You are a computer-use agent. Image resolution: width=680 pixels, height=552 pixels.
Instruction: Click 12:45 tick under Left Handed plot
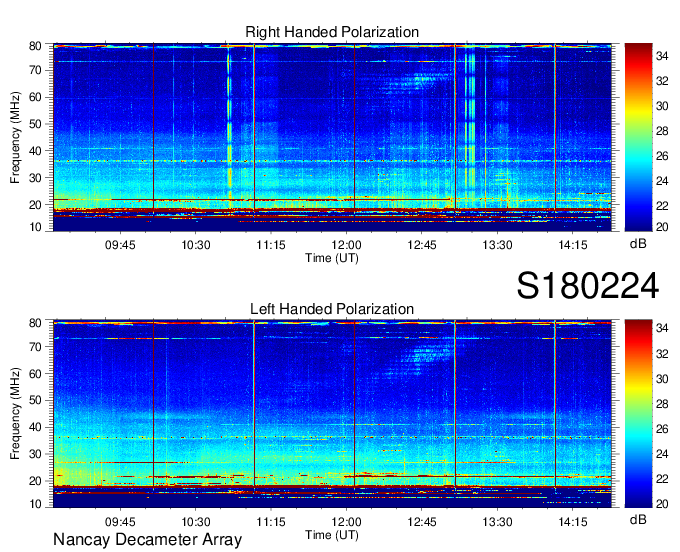pos(422,522)
